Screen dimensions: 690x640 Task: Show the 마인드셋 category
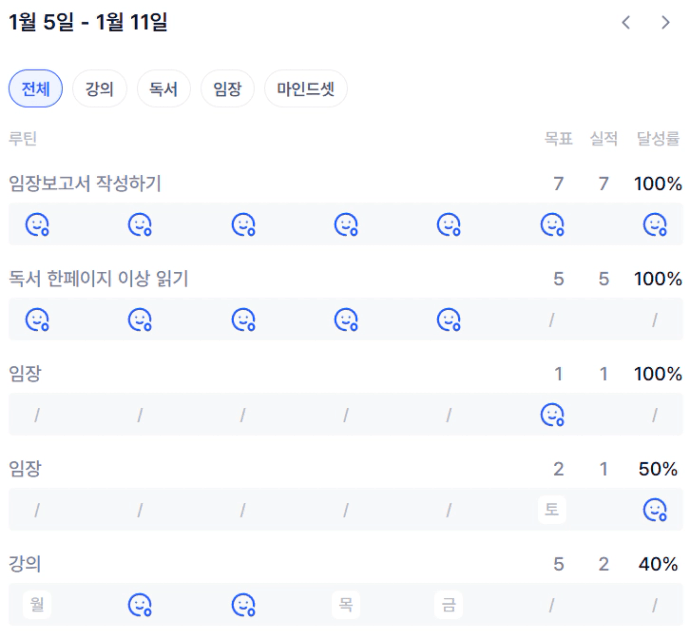coord(305,88)
